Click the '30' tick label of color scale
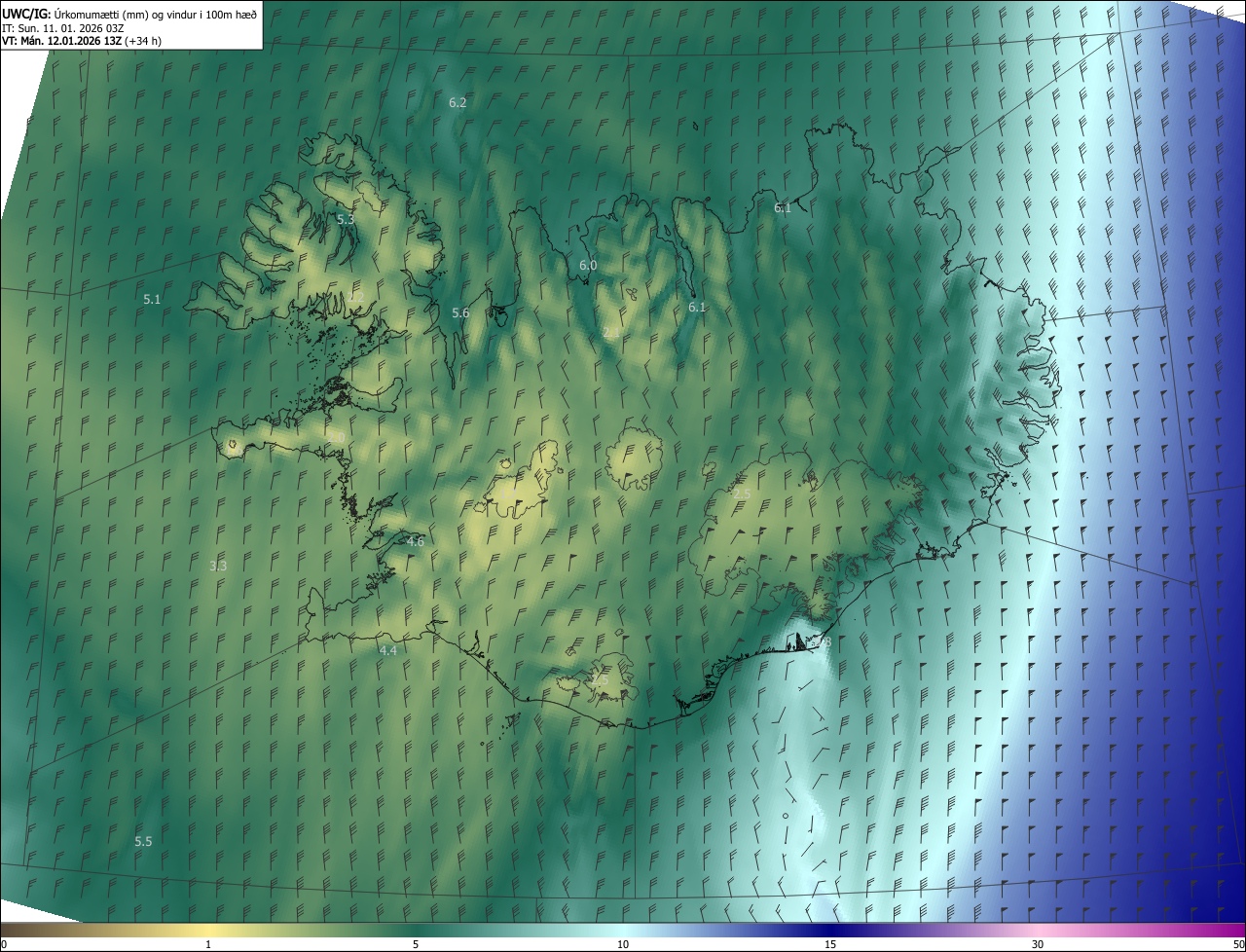The width and height of the screenshot is (1246, 952). point(1038,945)
